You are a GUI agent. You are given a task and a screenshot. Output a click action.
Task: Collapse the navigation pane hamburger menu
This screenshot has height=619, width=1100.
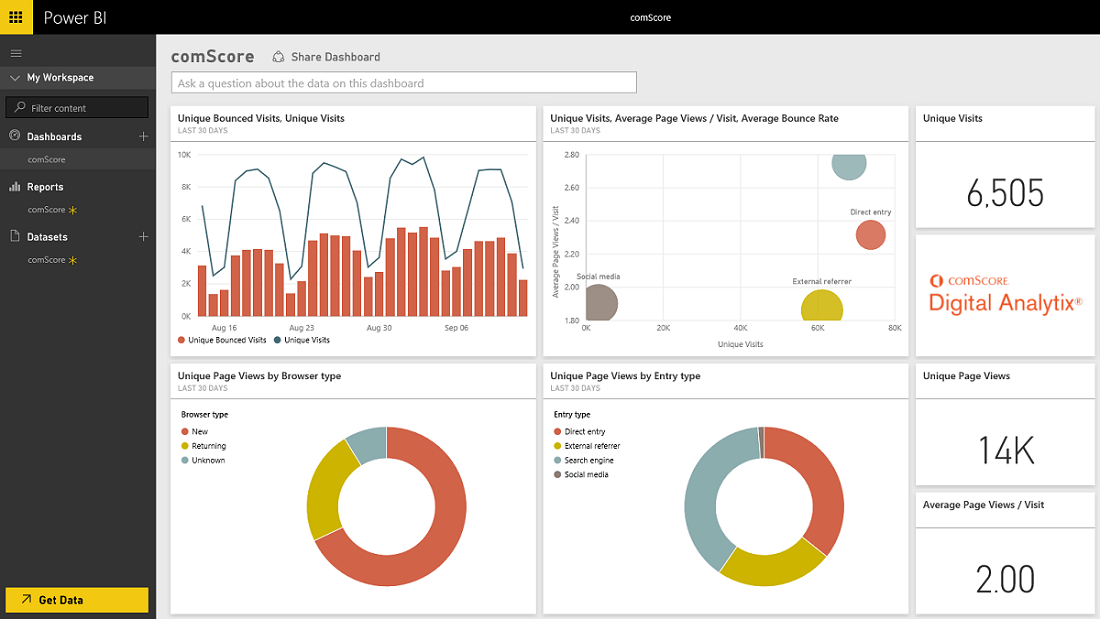(16, 53)
